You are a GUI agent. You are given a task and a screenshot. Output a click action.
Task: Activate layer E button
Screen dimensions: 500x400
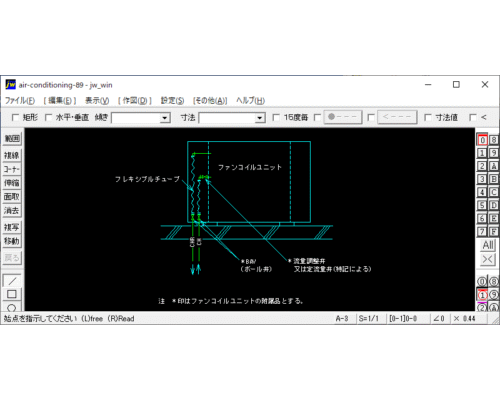pyautogui.click(x=494, y=218)
